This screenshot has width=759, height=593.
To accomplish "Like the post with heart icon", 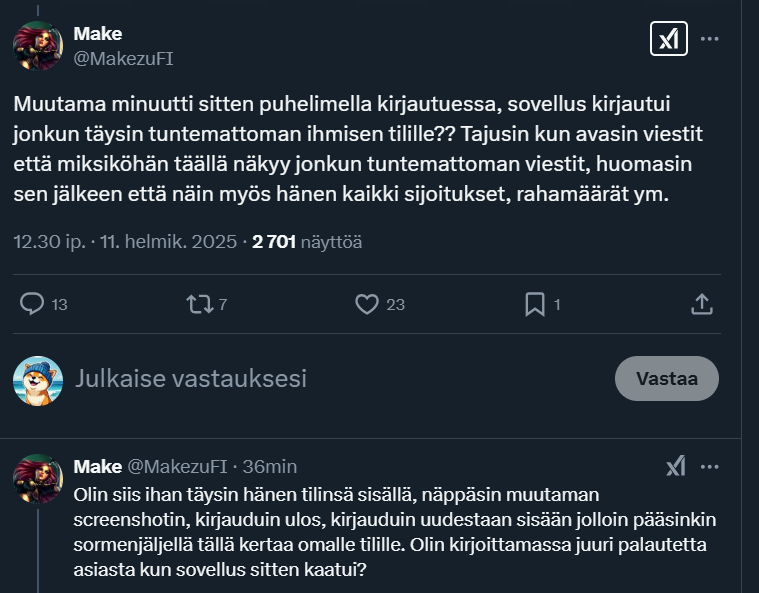I will click(368, 303).
